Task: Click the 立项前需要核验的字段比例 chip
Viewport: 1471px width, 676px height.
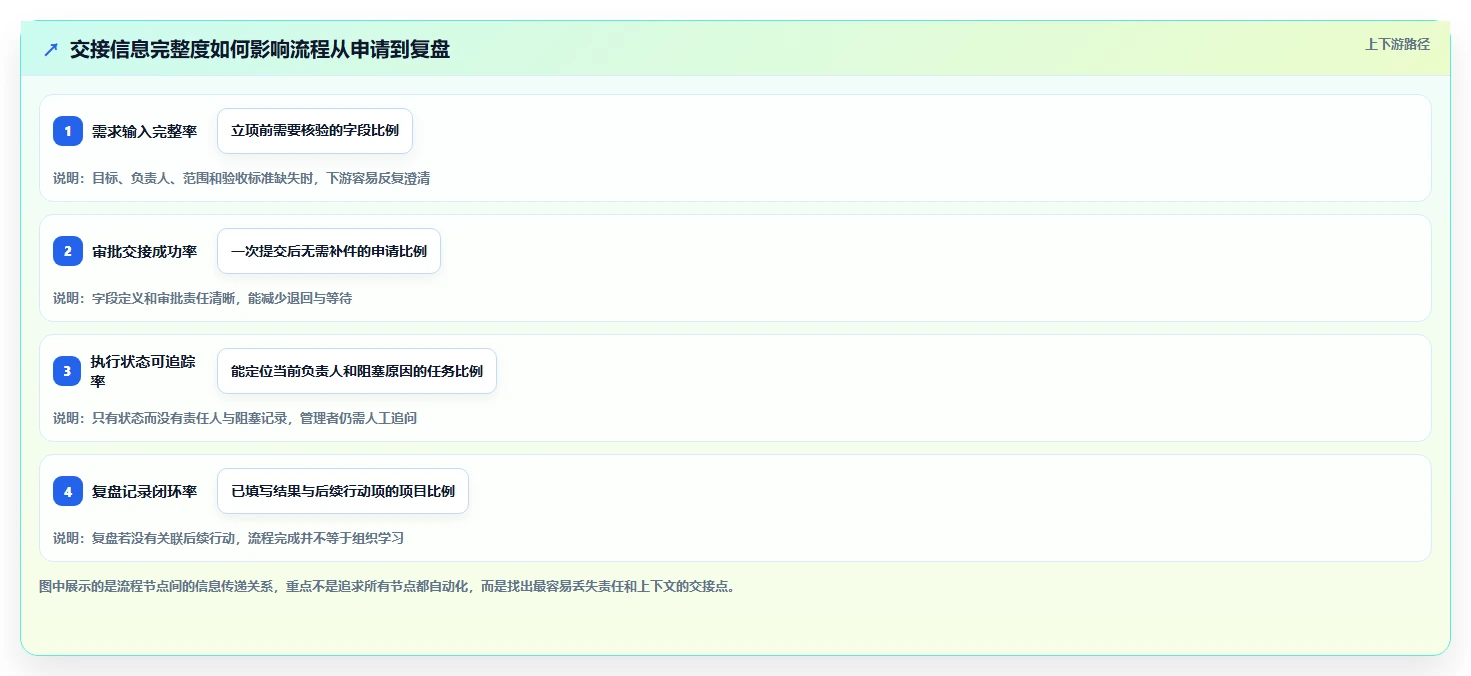Action: click(x=315, y=131)
